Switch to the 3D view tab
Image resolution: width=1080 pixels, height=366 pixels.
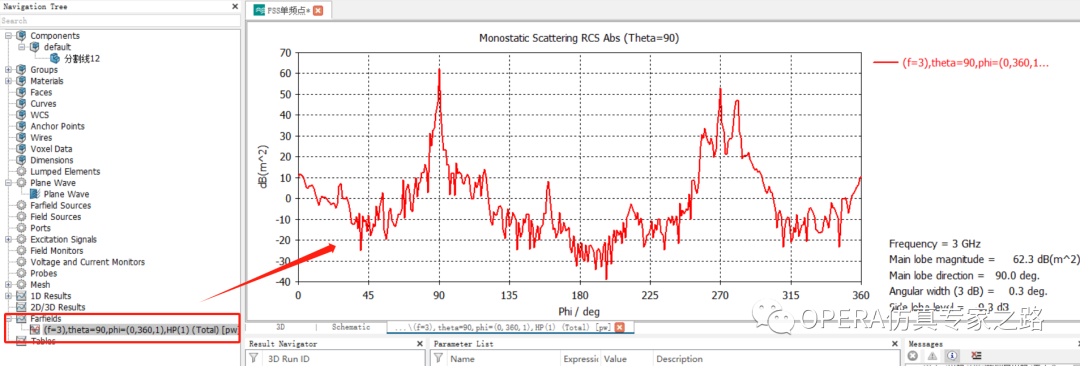tap(280, 327)
